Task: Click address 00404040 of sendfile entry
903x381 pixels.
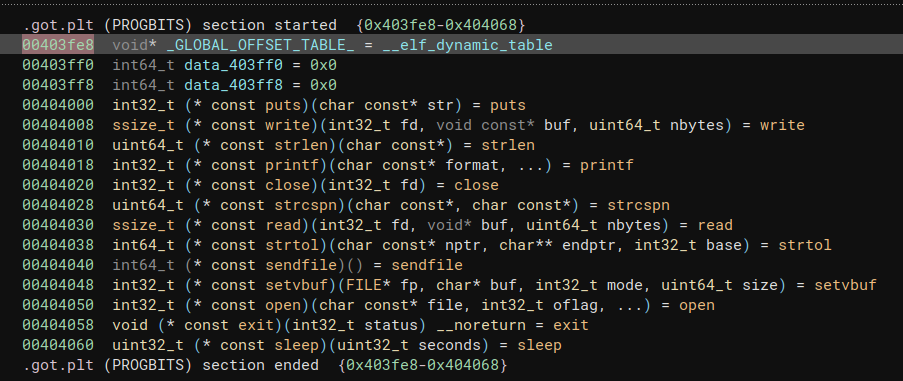Action: (x=58, y=265)
